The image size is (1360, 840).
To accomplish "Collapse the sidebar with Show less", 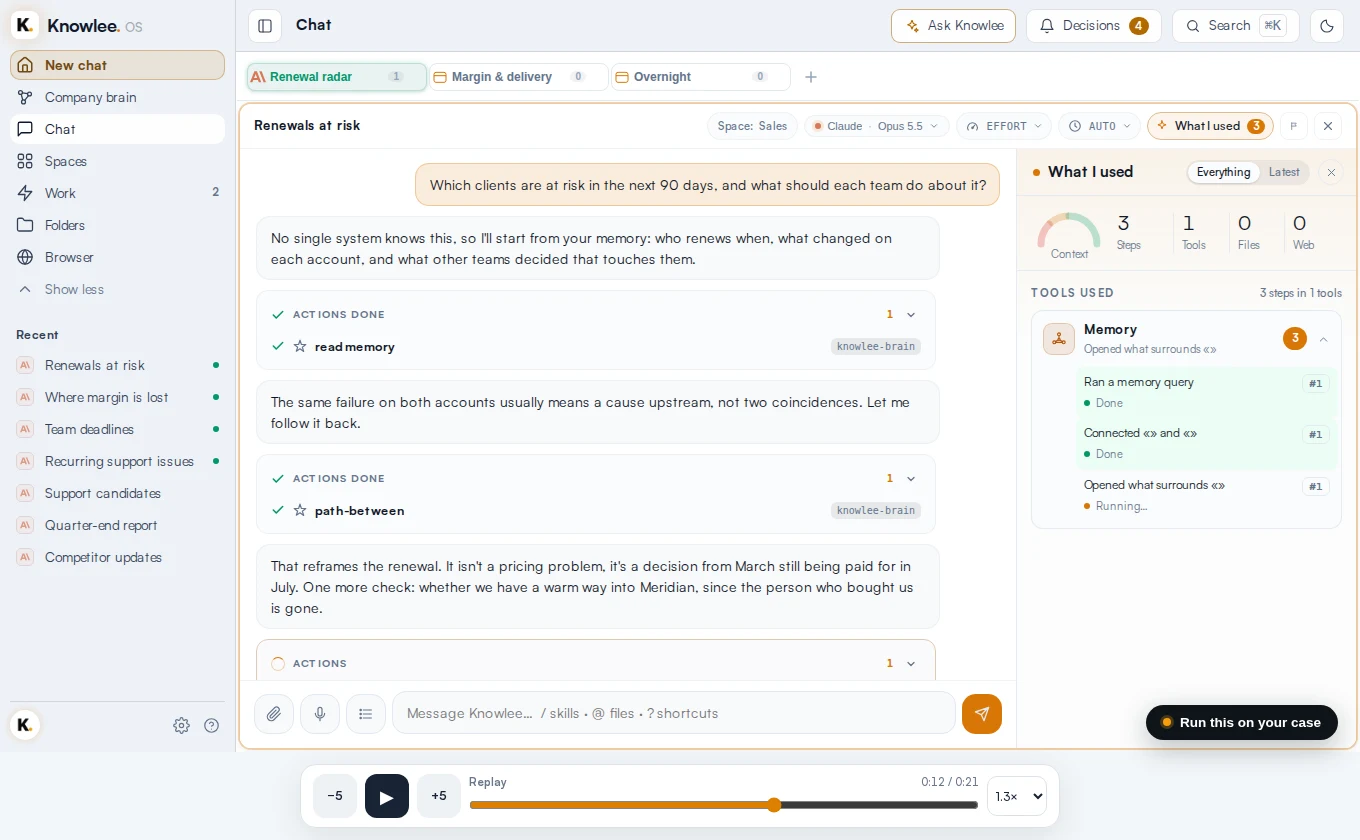I will [x=117, y=289].
